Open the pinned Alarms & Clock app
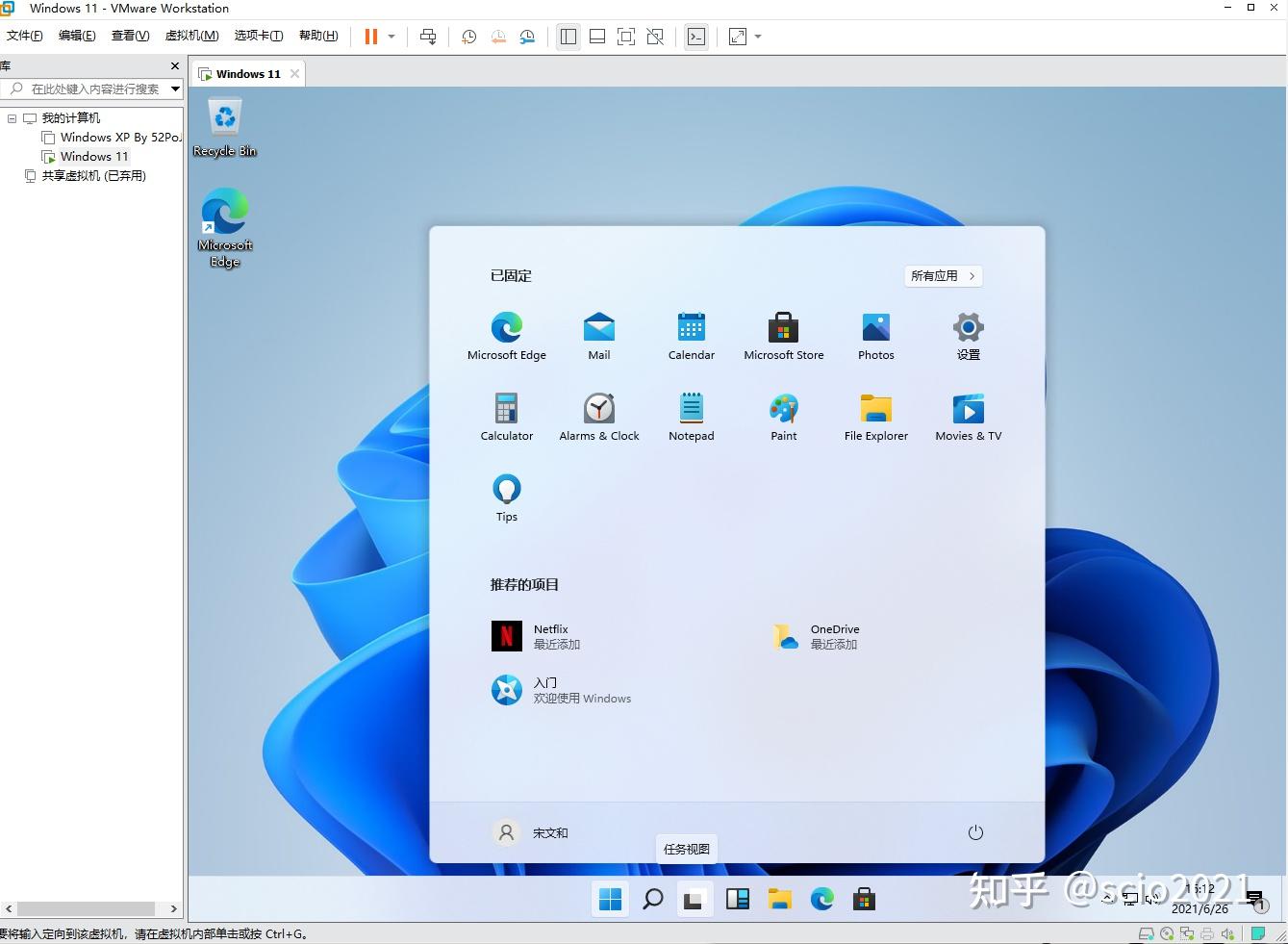1288x944 pixels. point(599,417)
